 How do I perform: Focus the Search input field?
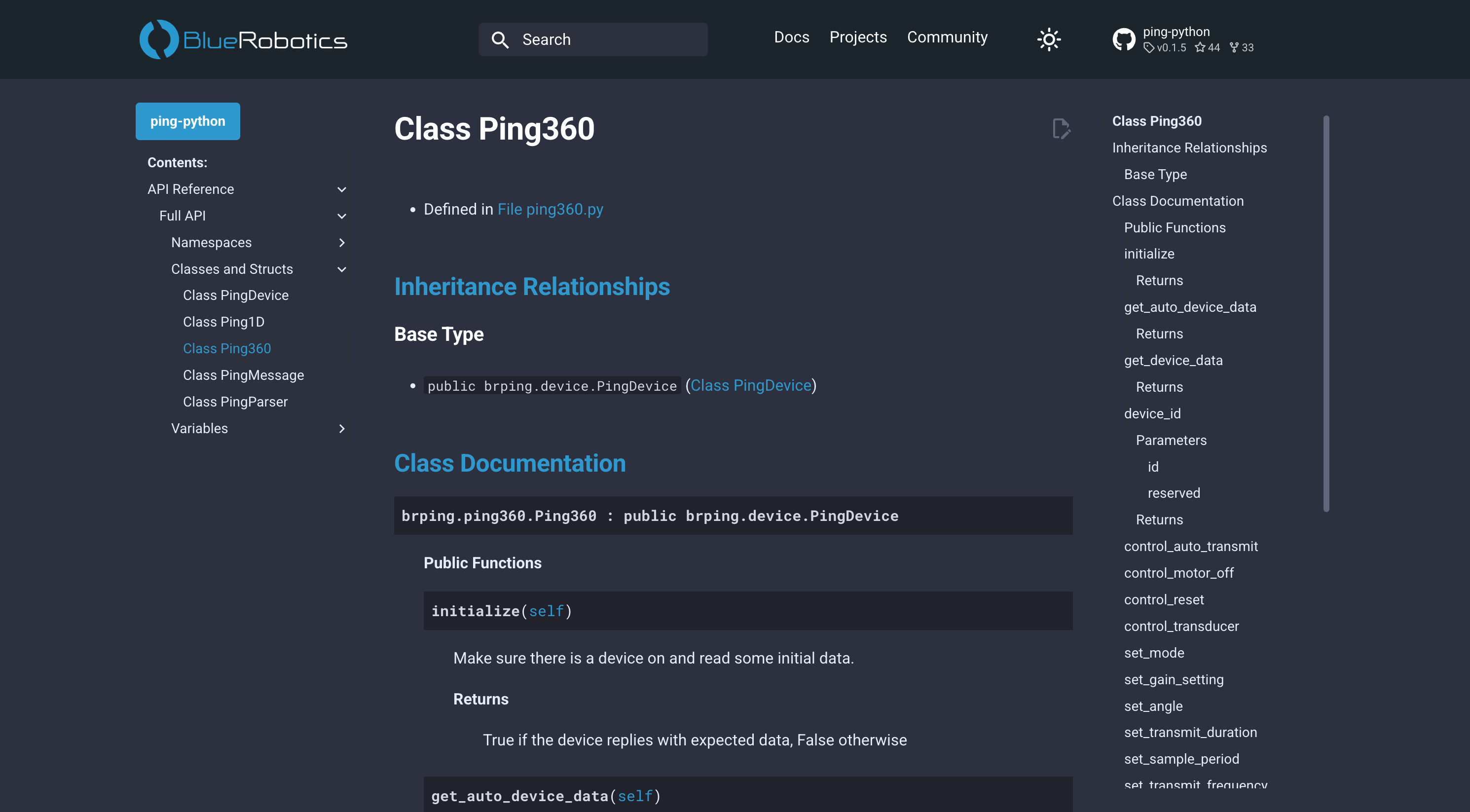pos(593,39)
